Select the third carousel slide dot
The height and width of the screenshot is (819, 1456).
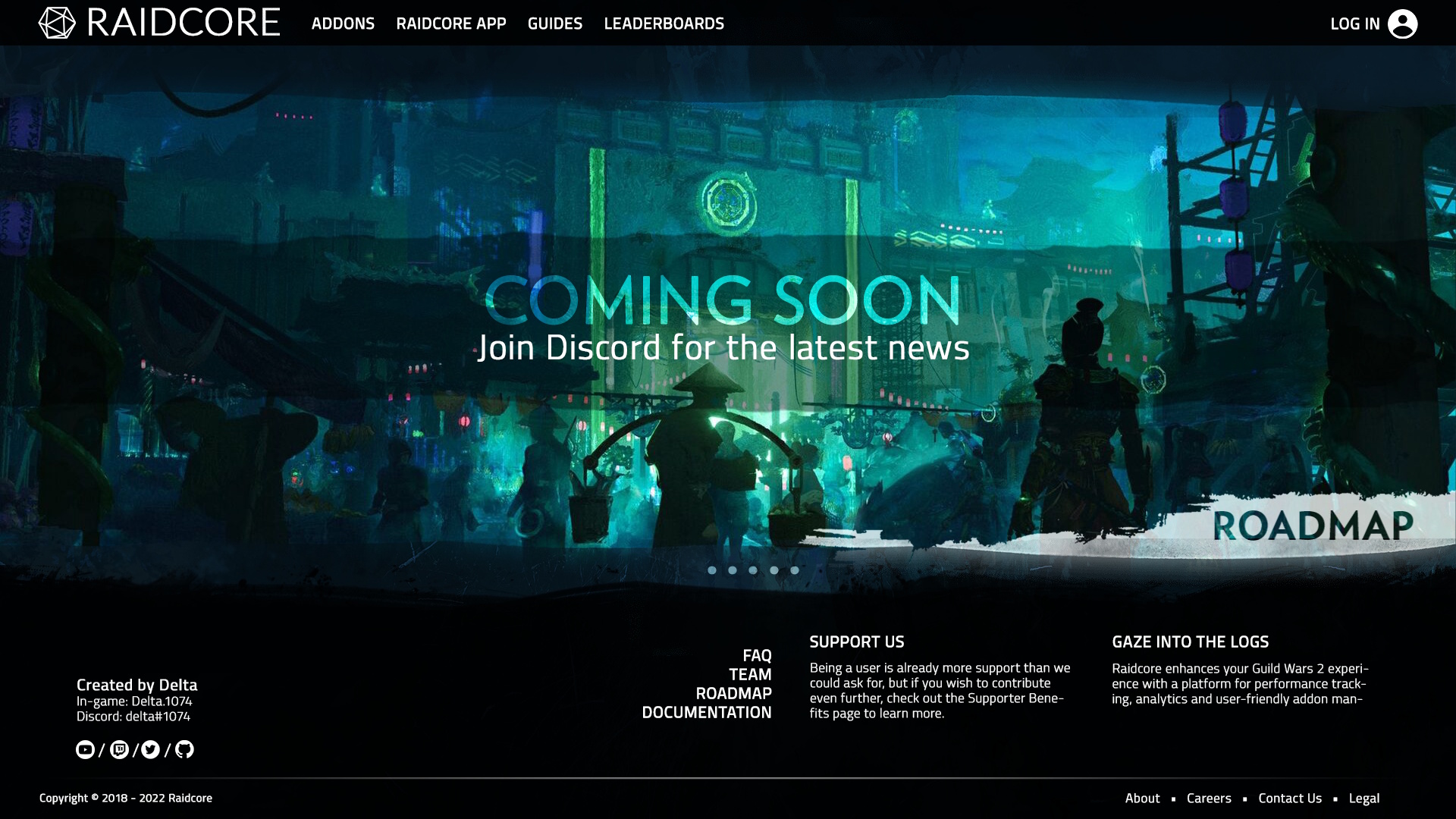pyautogui.click(x=753, y=570)
